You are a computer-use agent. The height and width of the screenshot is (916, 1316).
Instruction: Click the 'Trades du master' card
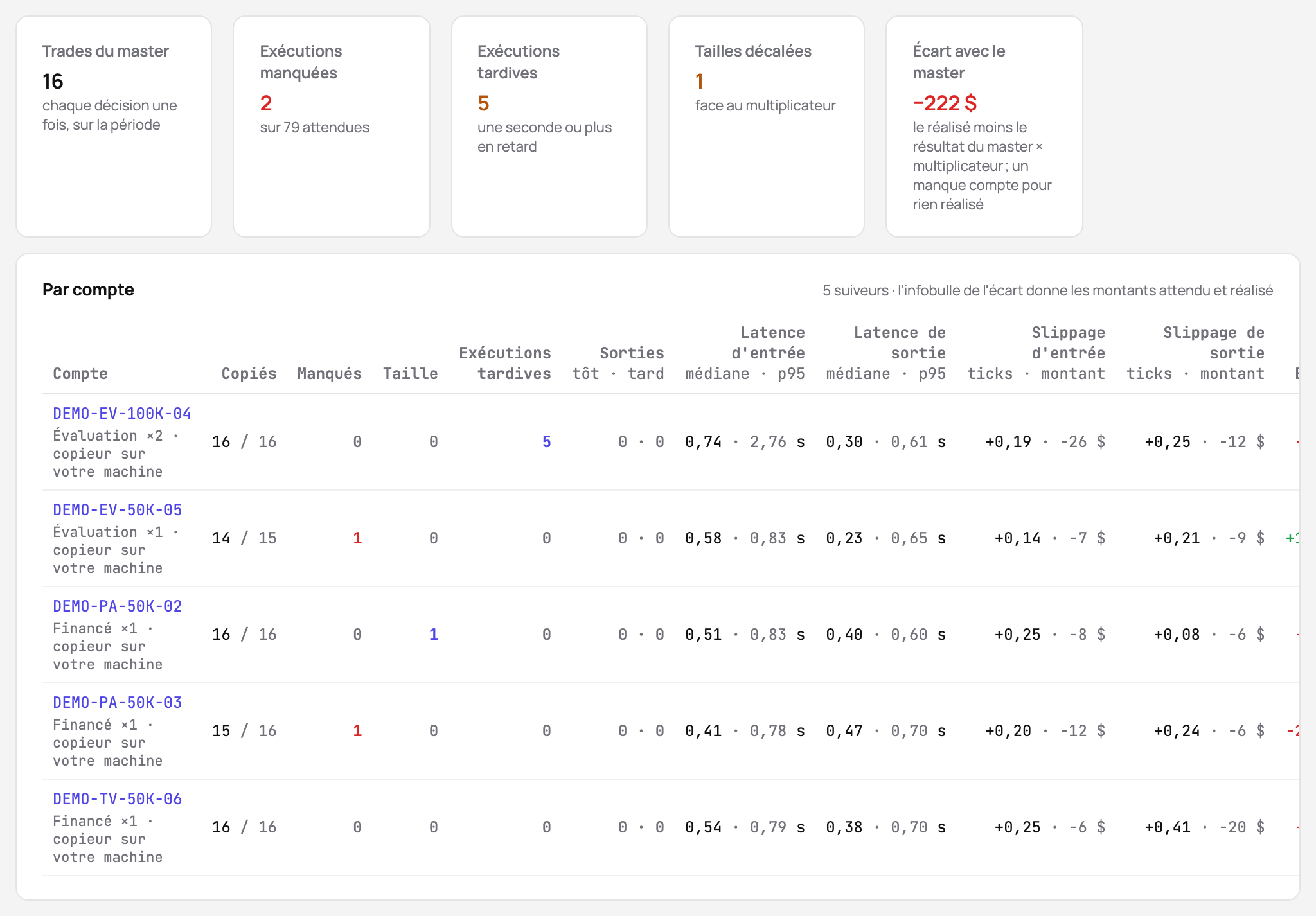(114, 127)
